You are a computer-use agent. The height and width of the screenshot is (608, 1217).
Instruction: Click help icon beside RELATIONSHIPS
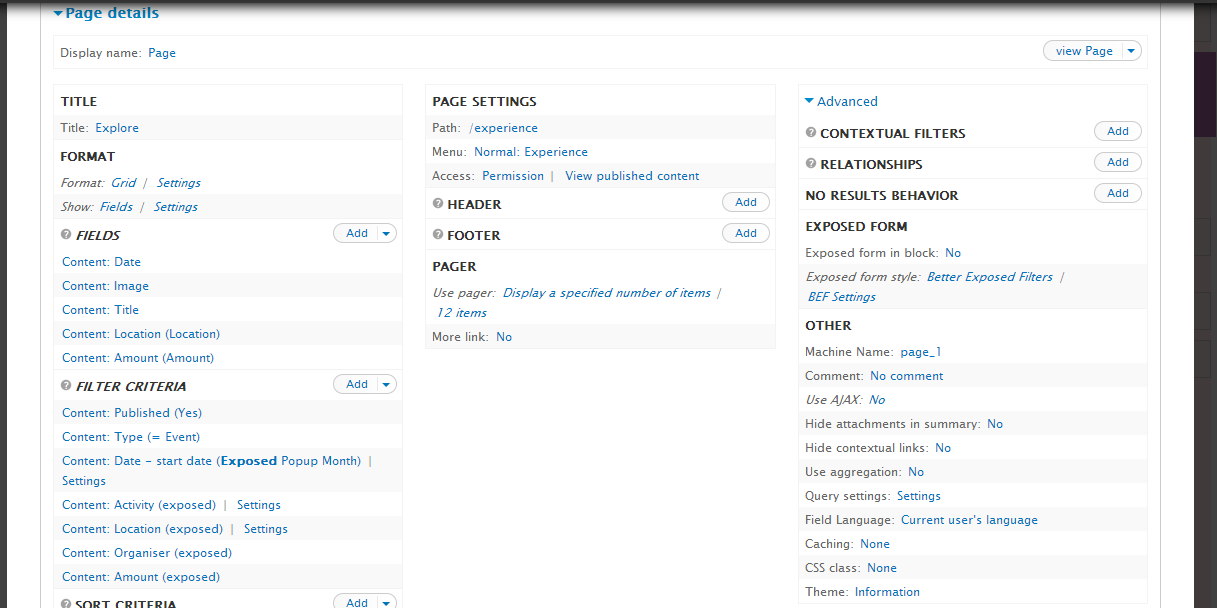click(x=811, y=164)
